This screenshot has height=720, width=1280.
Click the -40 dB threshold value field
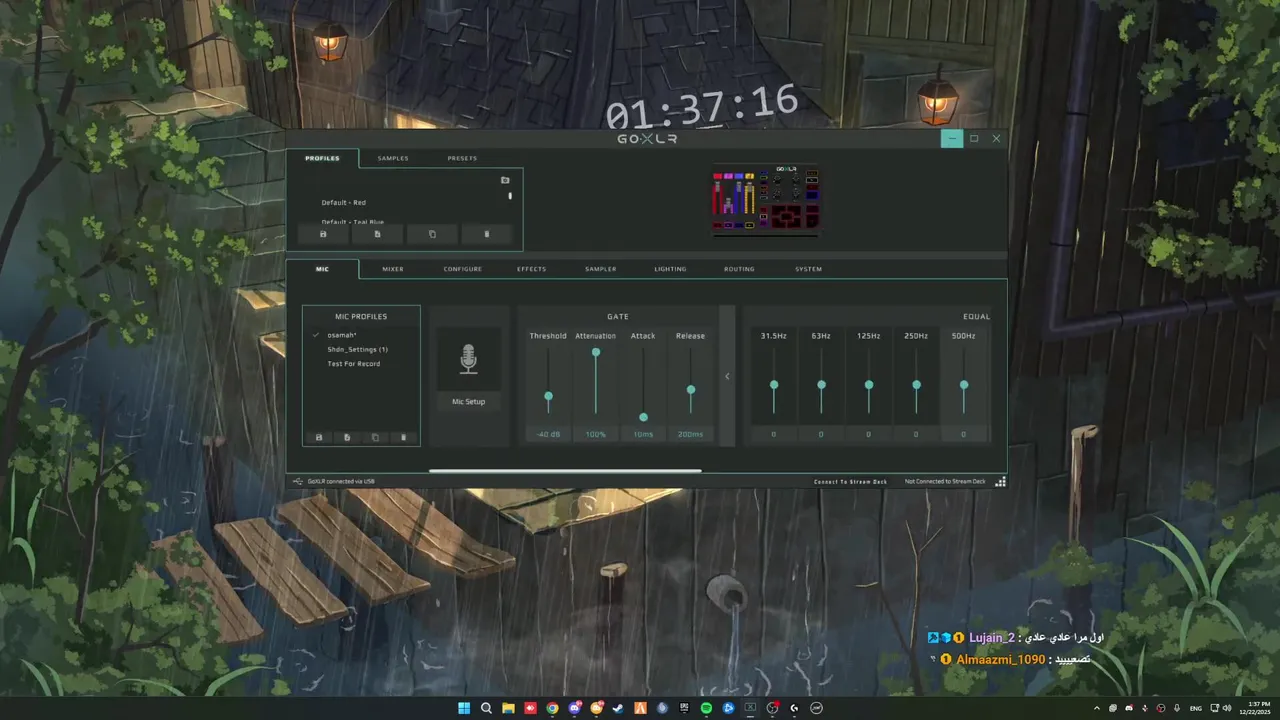tap(548, 434)
